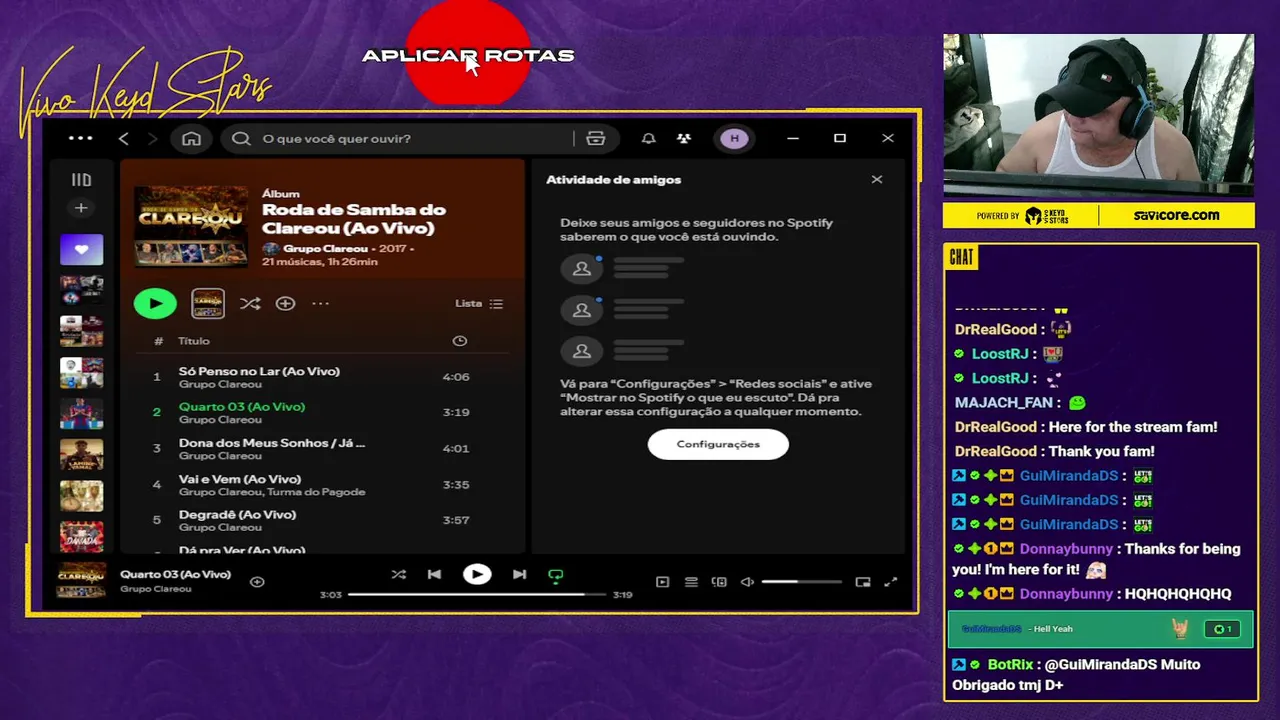Open connect to a device icon
Screen dimensions: 1280x720
(719, 582)
